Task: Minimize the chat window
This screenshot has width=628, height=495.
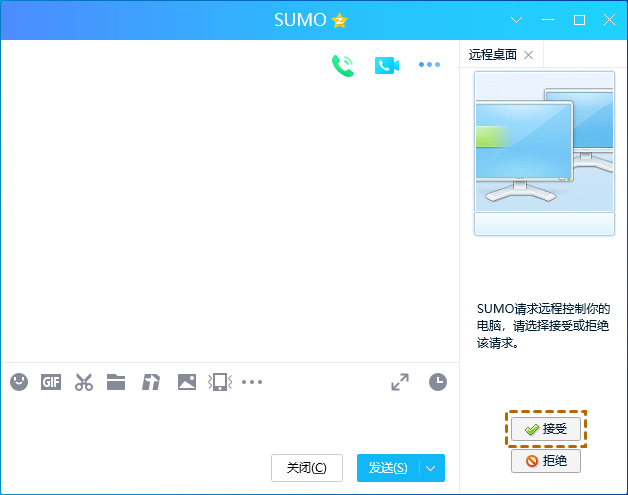Action: [548, 20]
